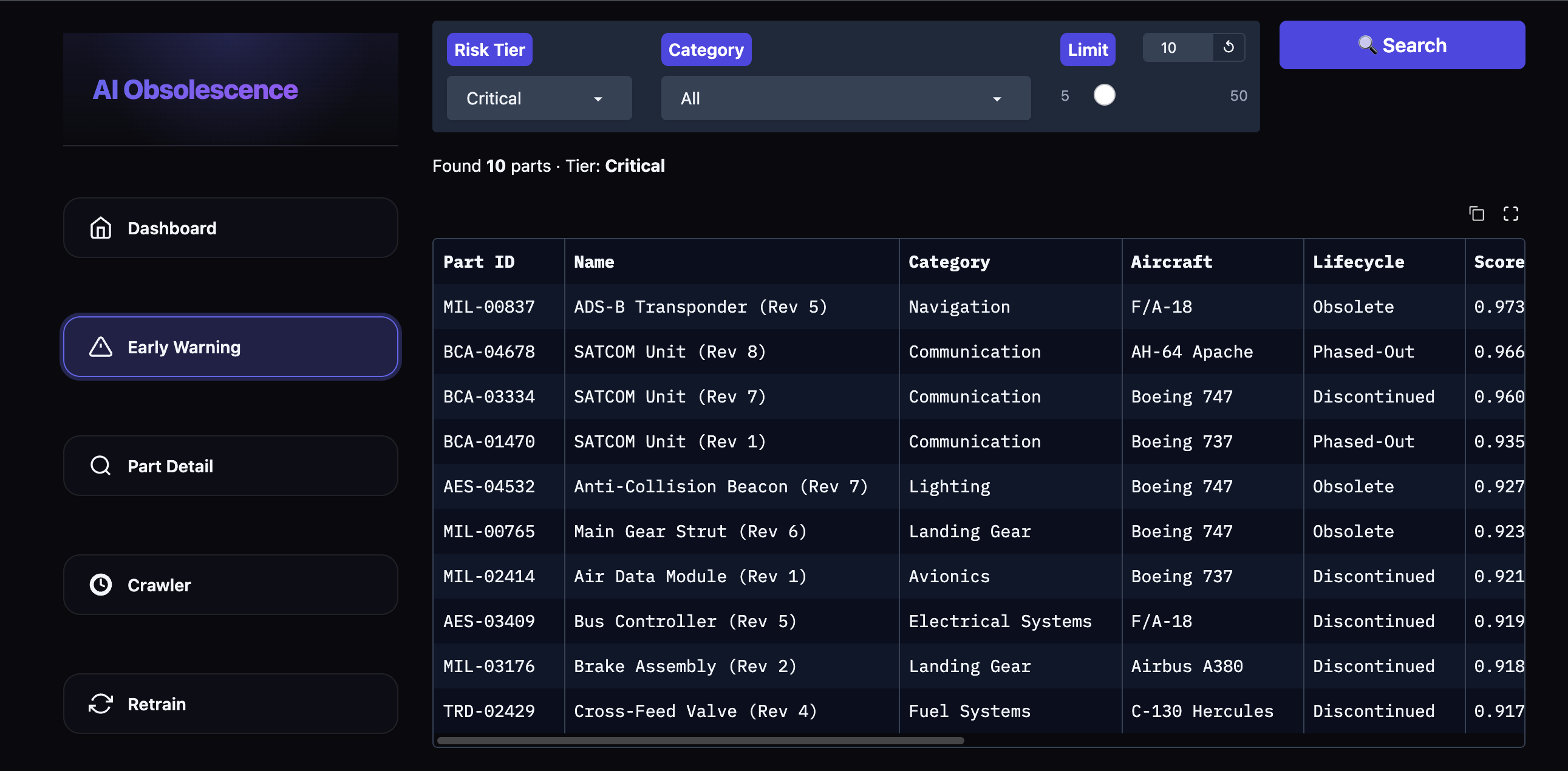
Task: Open the Category dropdown showing All
Action: (x=845, y=98)
